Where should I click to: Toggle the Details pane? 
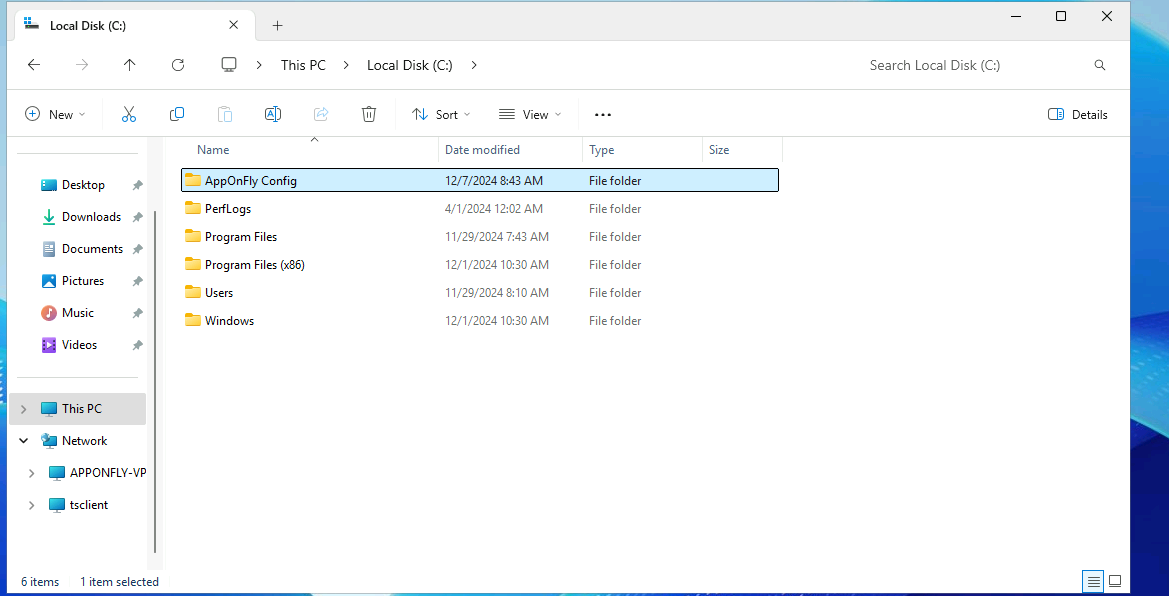tap(1078, 115)
